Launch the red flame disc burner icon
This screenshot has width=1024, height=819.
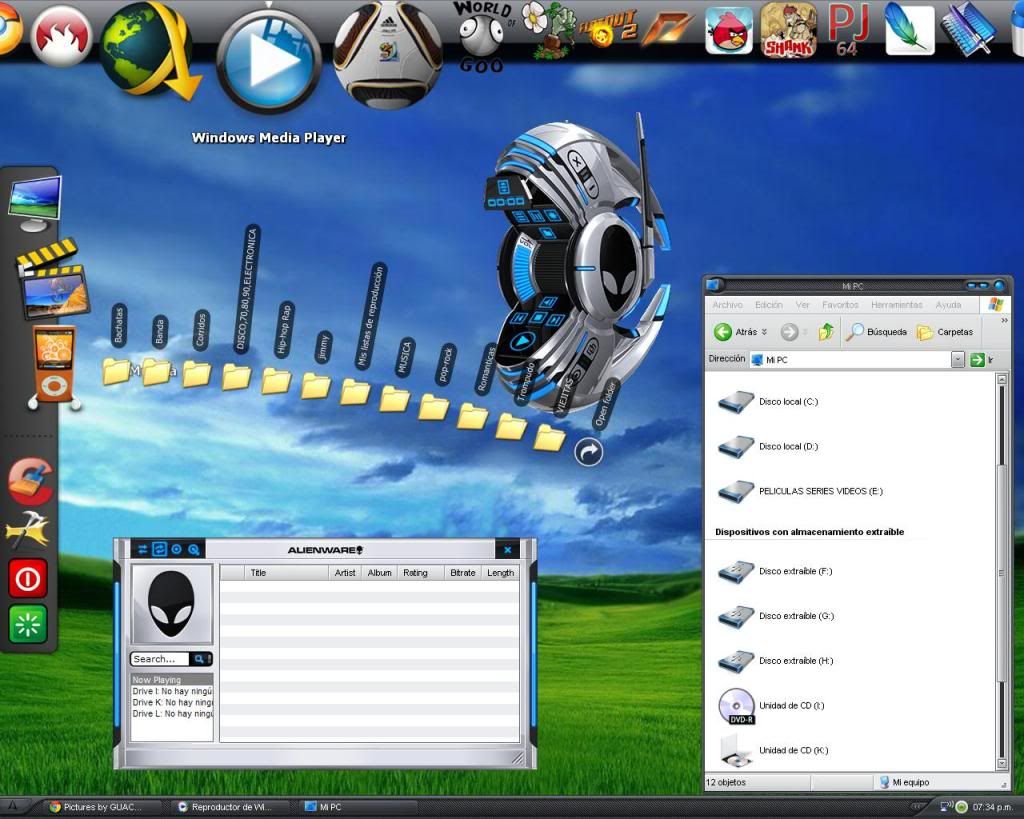coord(61,37)
